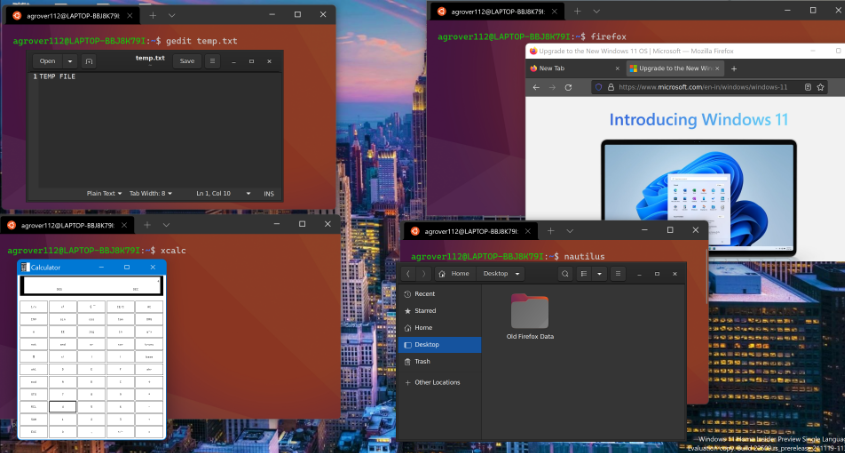Select the agrover112 tab in gedit terminal
This screenshot has width=845, height=453.
tap(73, 16)
